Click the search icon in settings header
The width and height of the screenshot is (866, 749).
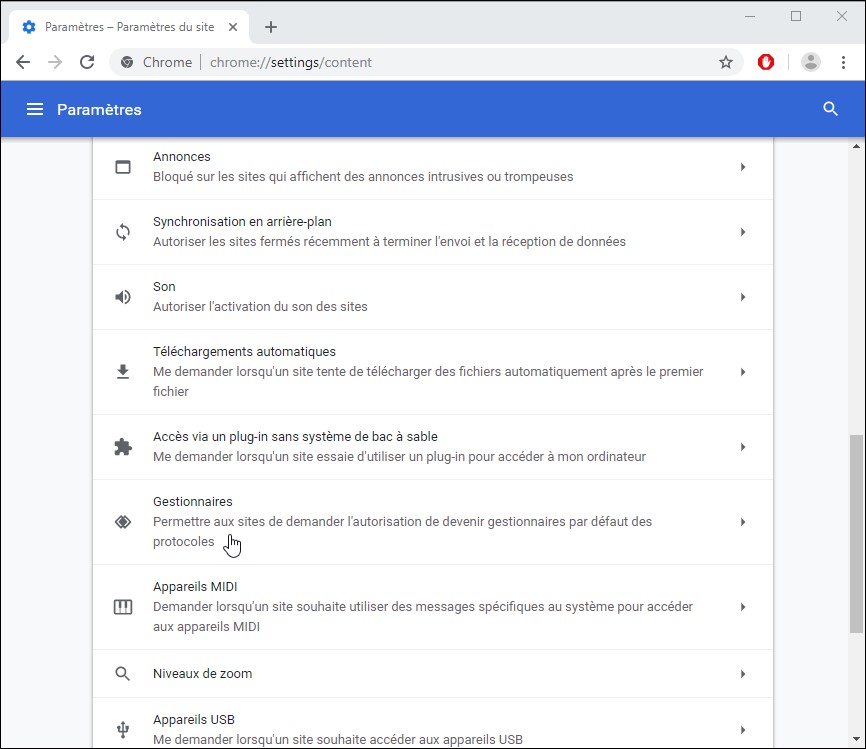(x=830, y=109)
